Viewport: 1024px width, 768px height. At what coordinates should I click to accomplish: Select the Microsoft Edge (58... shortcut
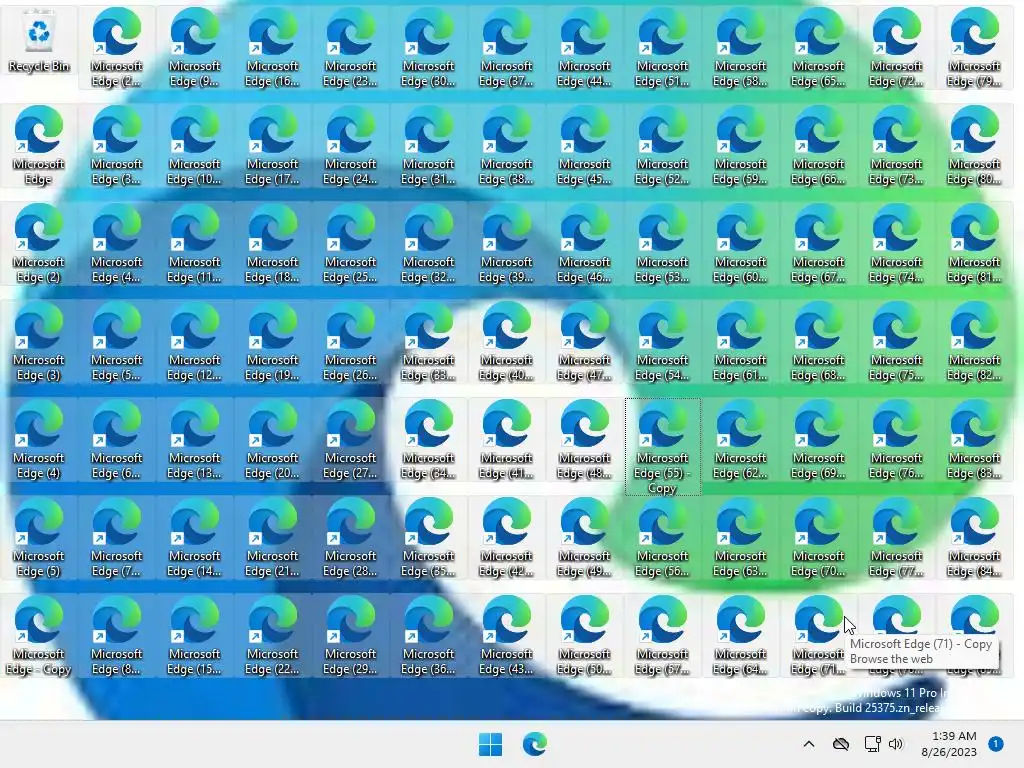[741, 48]
